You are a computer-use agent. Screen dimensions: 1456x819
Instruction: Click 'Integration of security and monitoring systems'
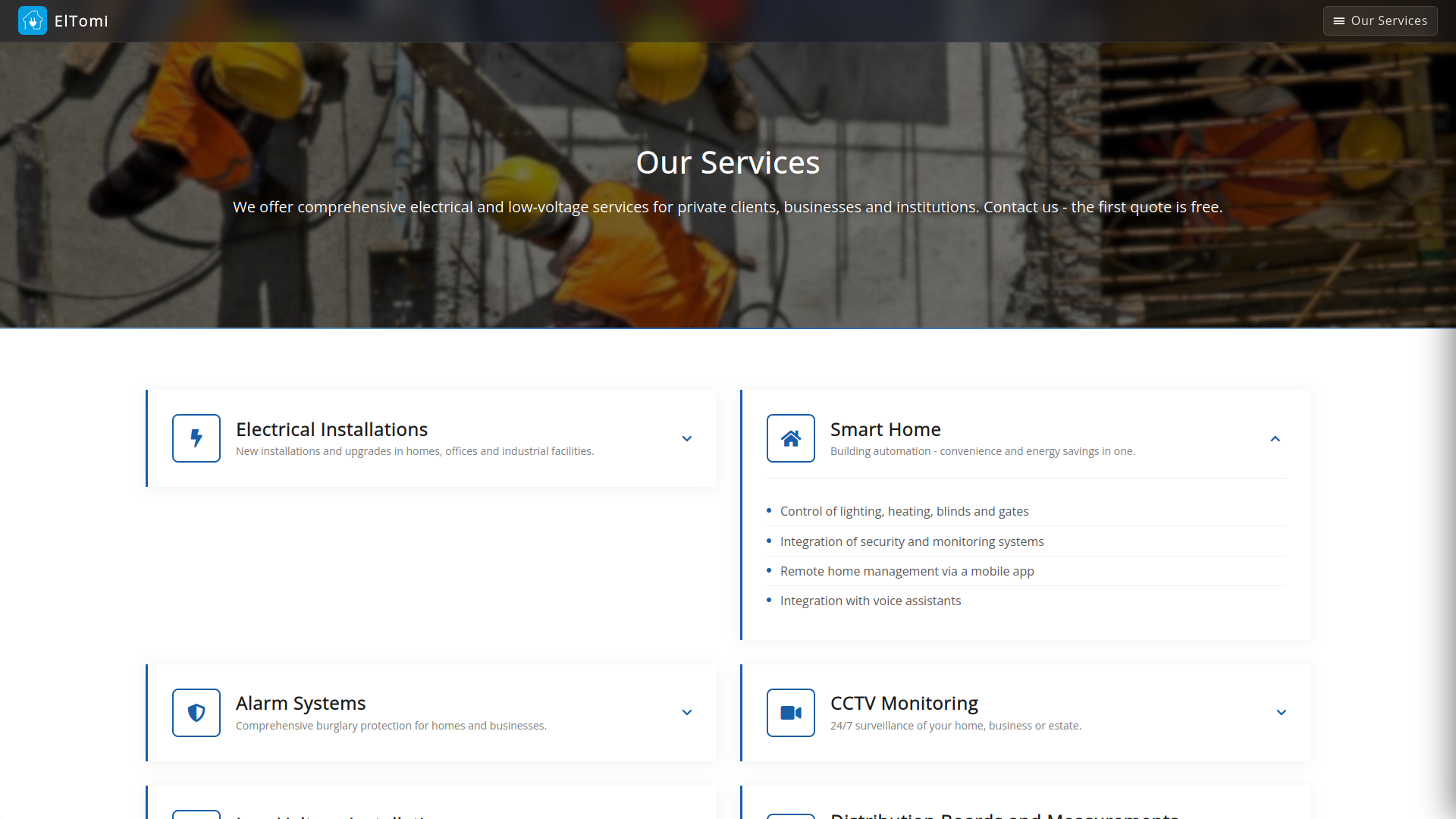(x=912, y=541)
